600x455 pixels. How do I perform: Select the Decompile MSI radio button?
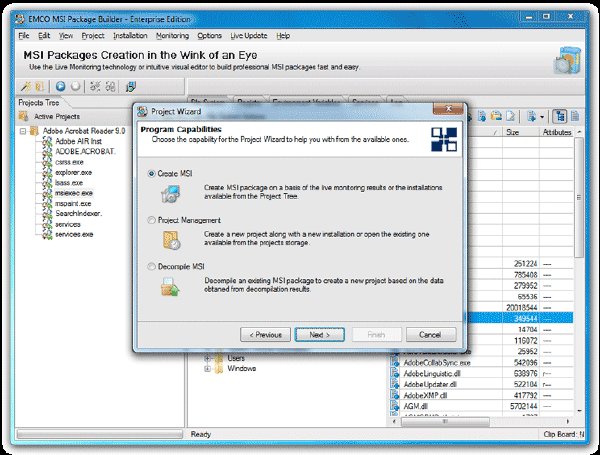point(152,266)
